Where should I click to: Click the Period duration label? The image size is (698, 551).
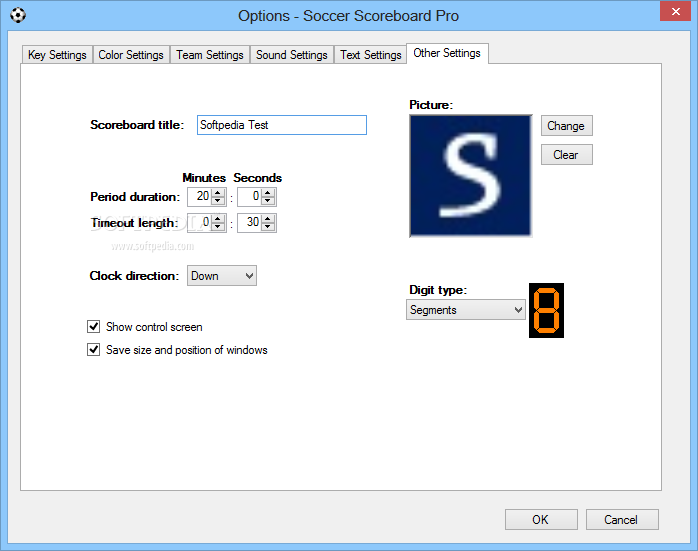135,197
